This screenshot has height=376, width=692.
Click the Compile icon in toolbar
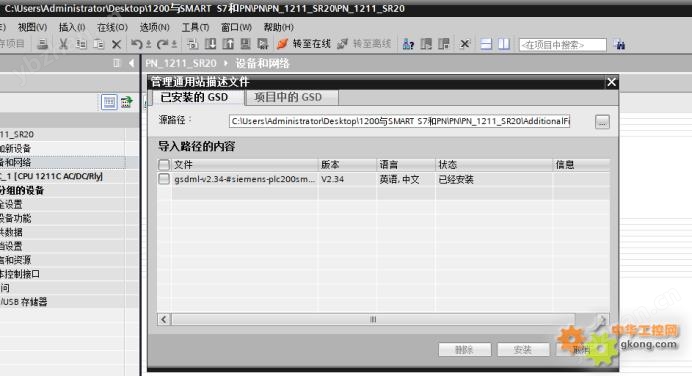193,44
